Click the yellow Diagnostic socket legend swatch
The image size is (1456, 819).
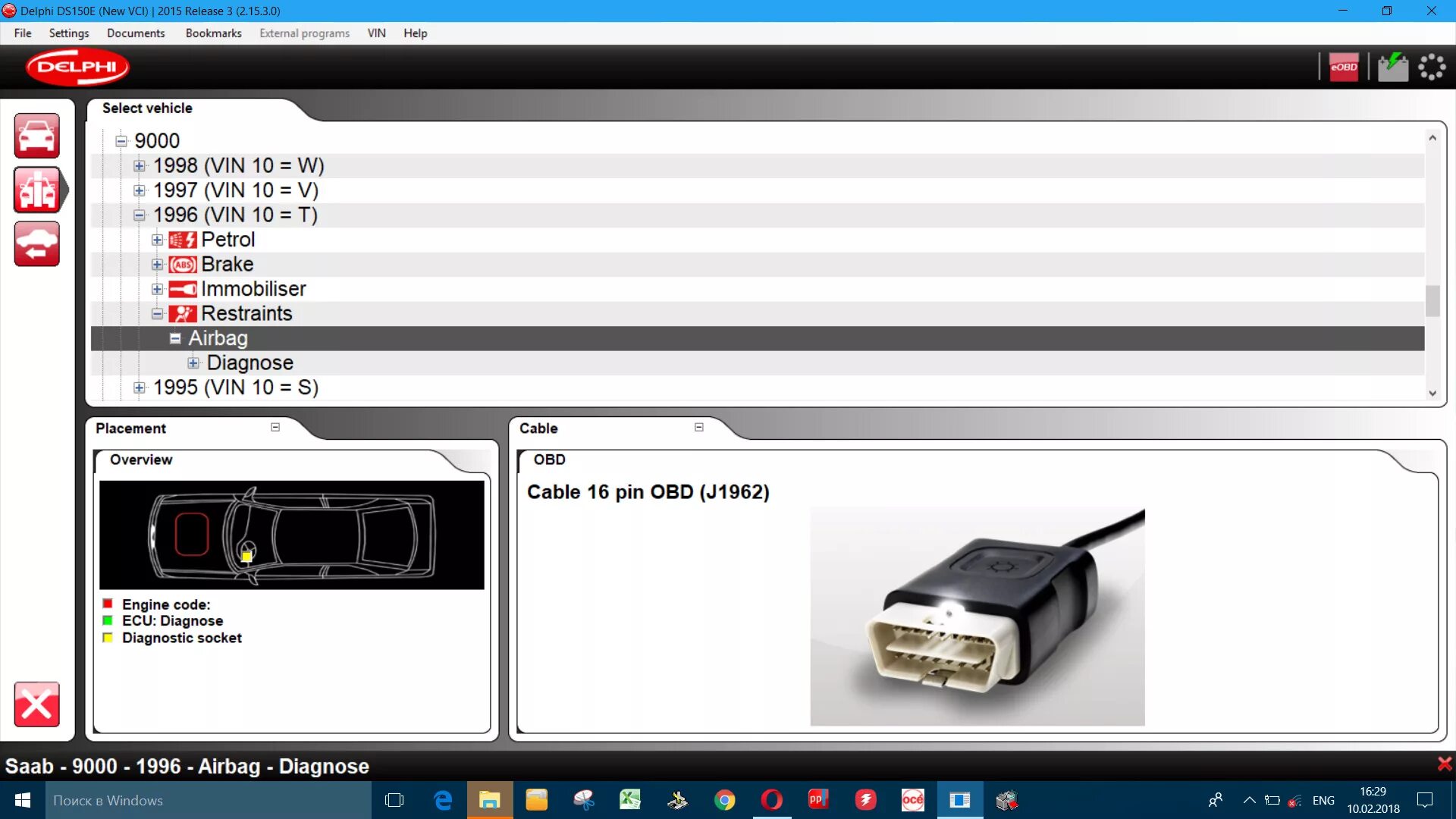point(108,638)
